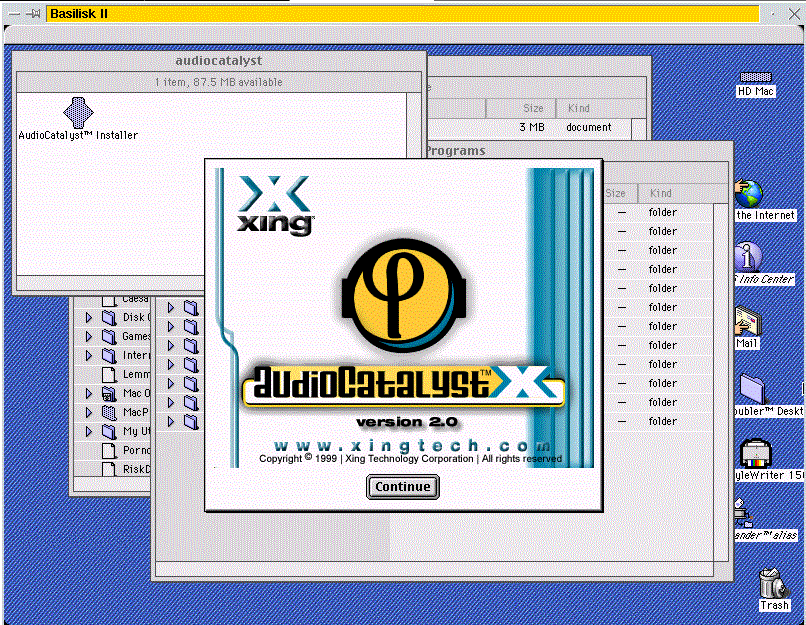Viewport: 806px width, 625px height.
Task: Expand the Games folder disclosure triangle
Action: pyautogui.click(x=88, y=337)
